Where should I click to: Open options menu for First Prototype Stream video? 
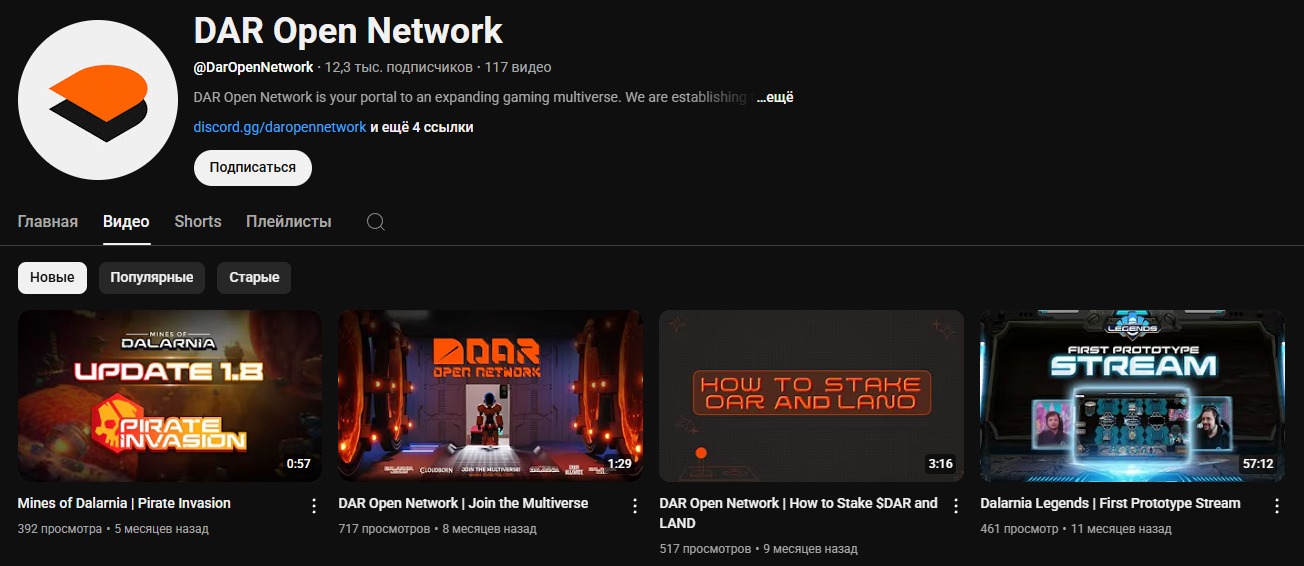pos(1277,506)
